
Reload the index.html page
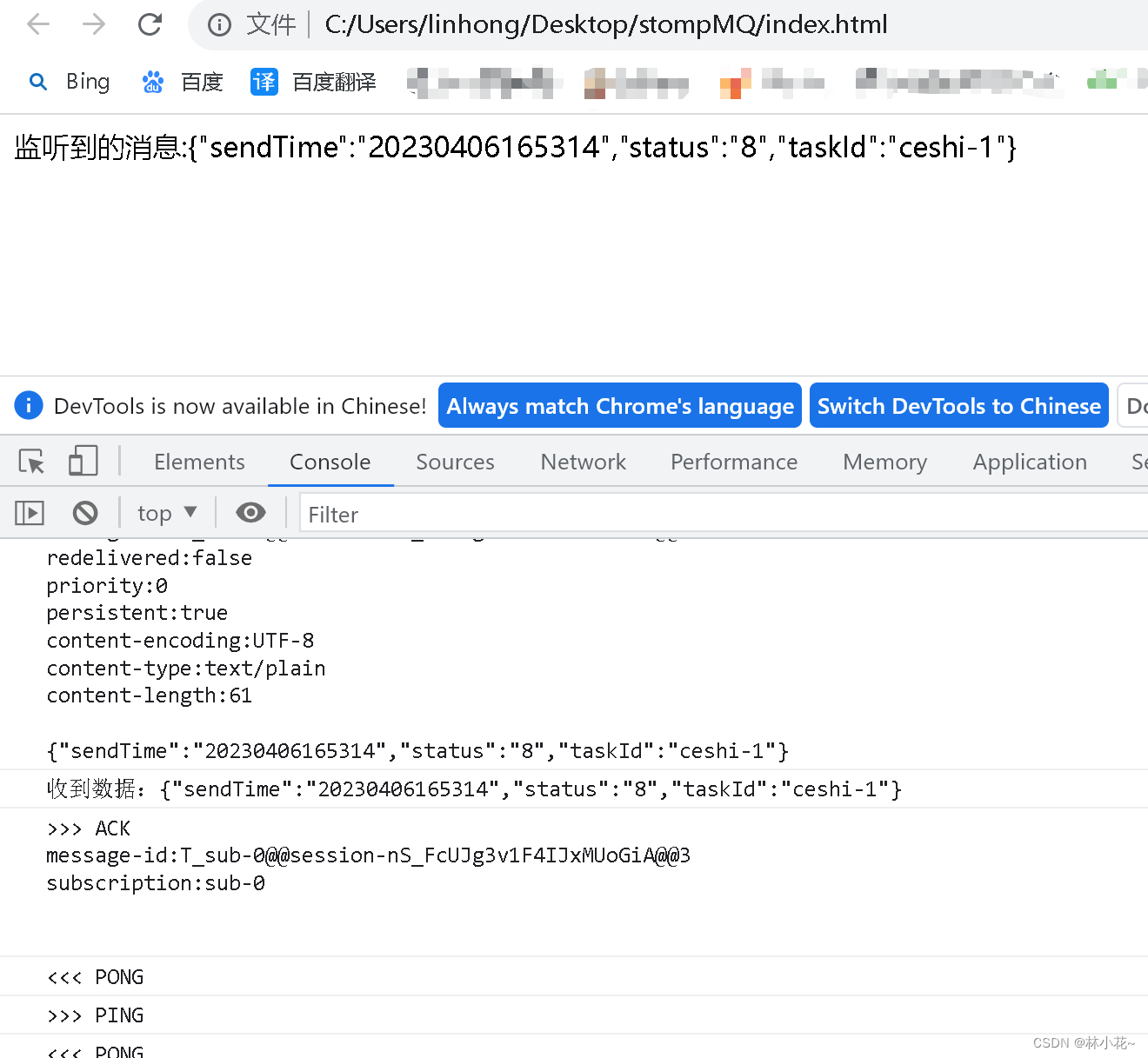click(150, 24)
